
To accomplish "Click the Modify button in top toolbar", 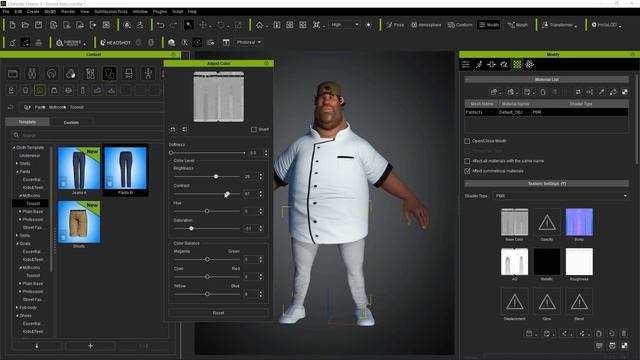I will coord(489,25).
